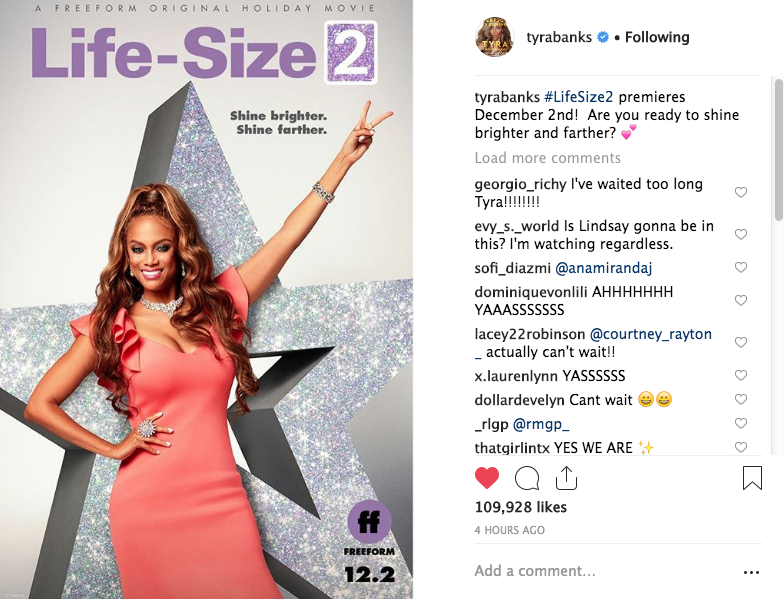Open the 109,928 likes list
This screenshot has height=599, width=784.
520,507
